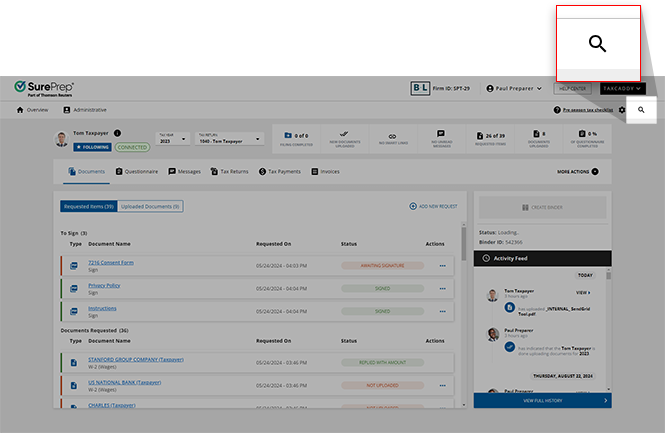Open the Tax Payments tab
665x433 pixels.
279,172
